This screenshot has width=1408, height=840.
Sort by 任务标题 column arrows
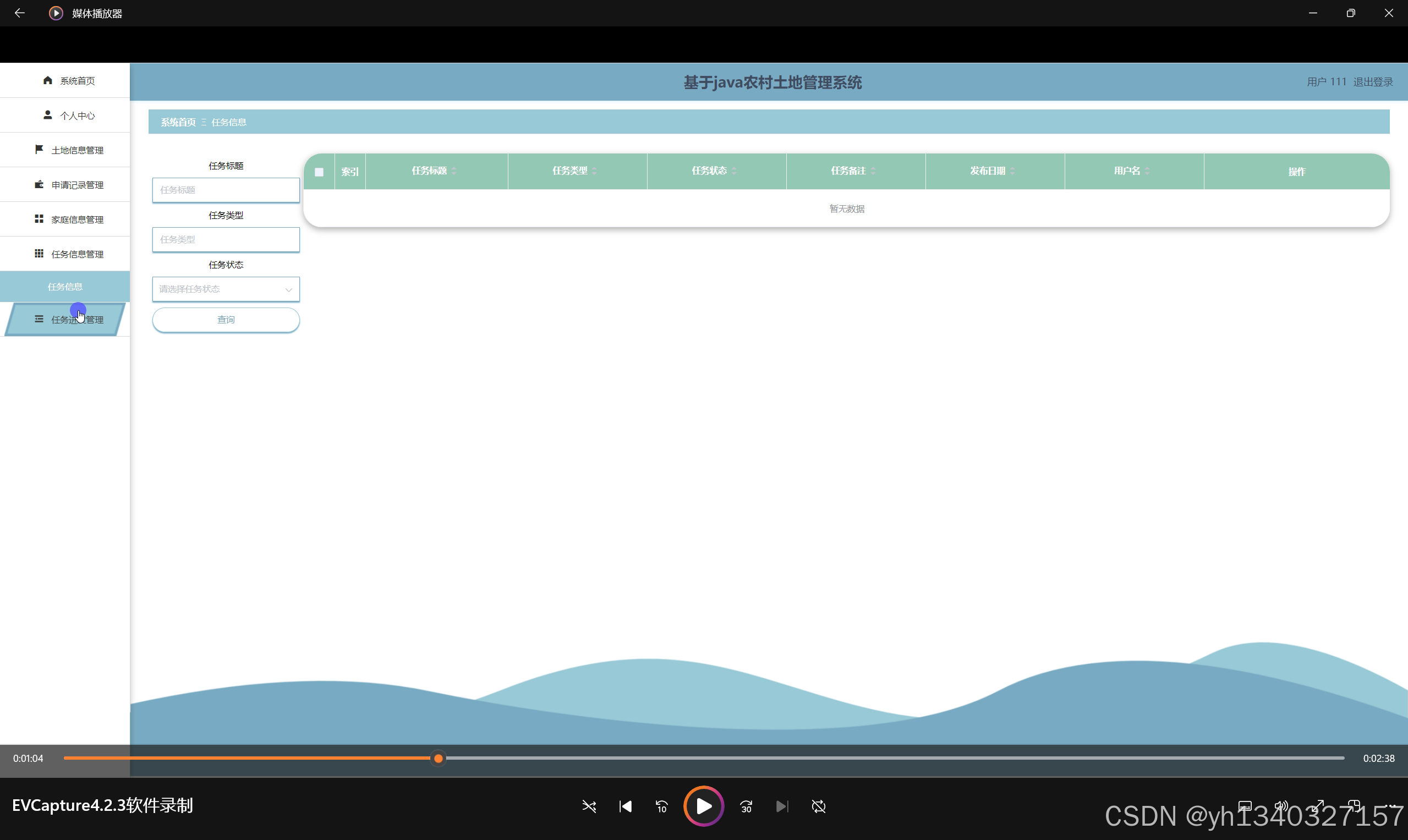(454, 171)
